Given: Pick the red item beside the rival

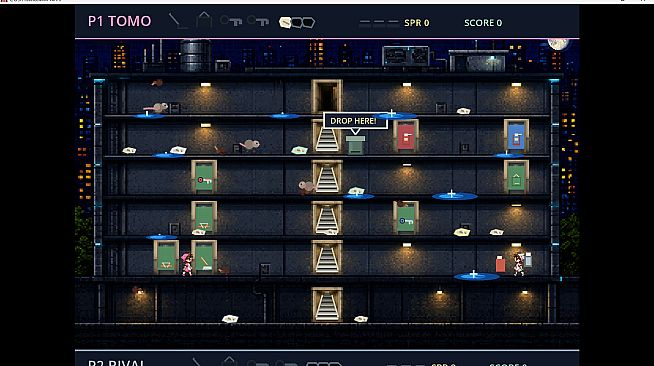Looking at the screenshot, I should (501, 264).
